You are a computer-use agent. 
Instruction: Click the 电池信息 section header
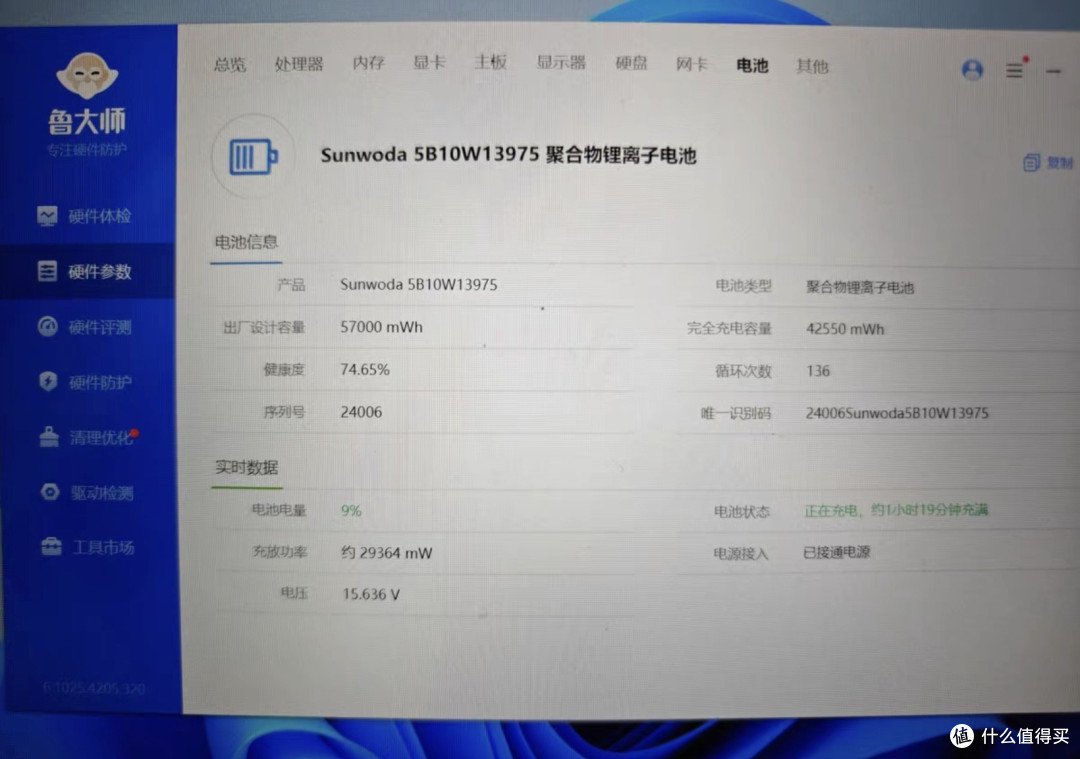point(246,242)
